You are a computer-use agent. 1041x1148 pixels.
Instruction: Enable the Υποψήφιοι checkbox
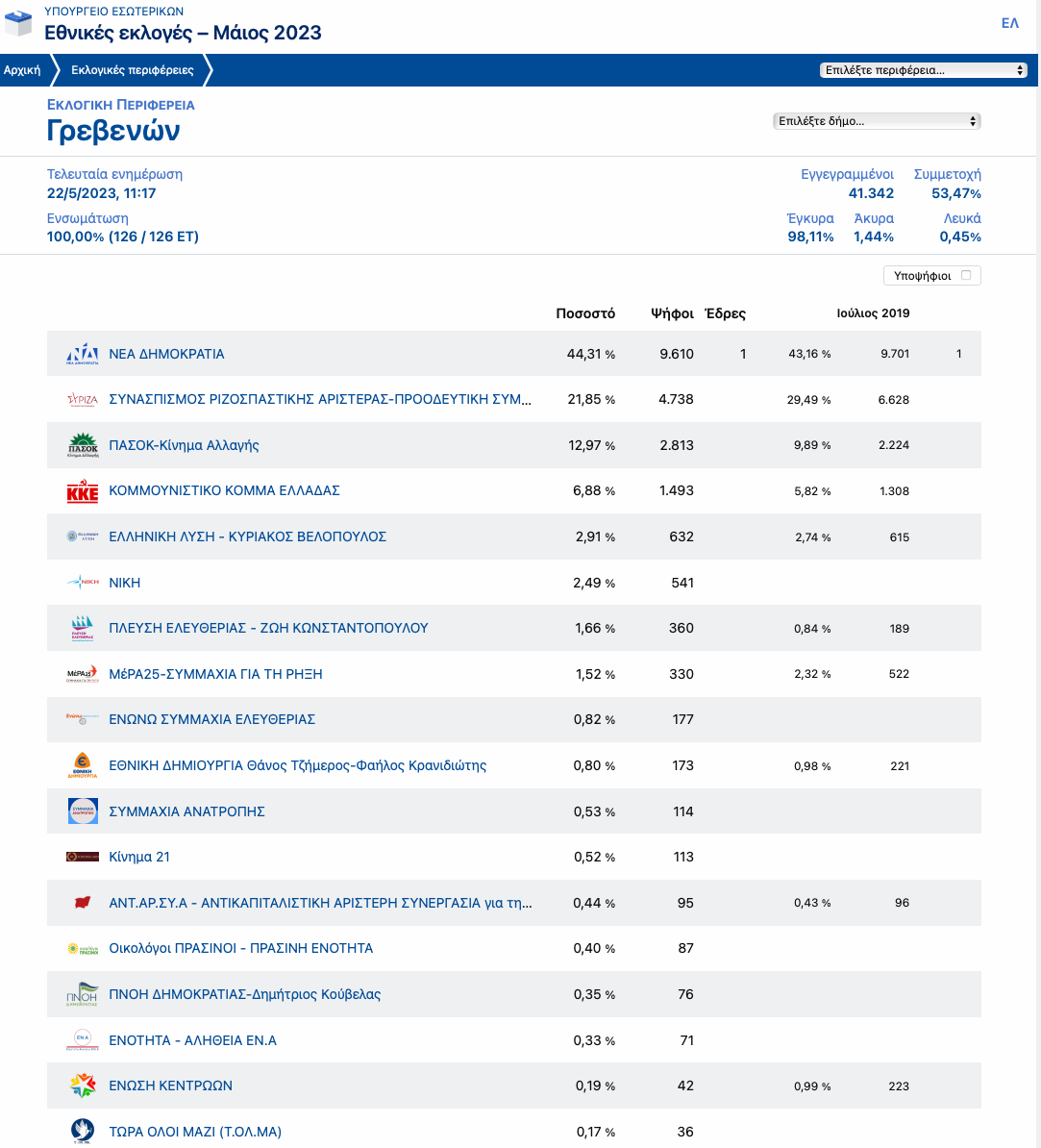pos(966,276)
